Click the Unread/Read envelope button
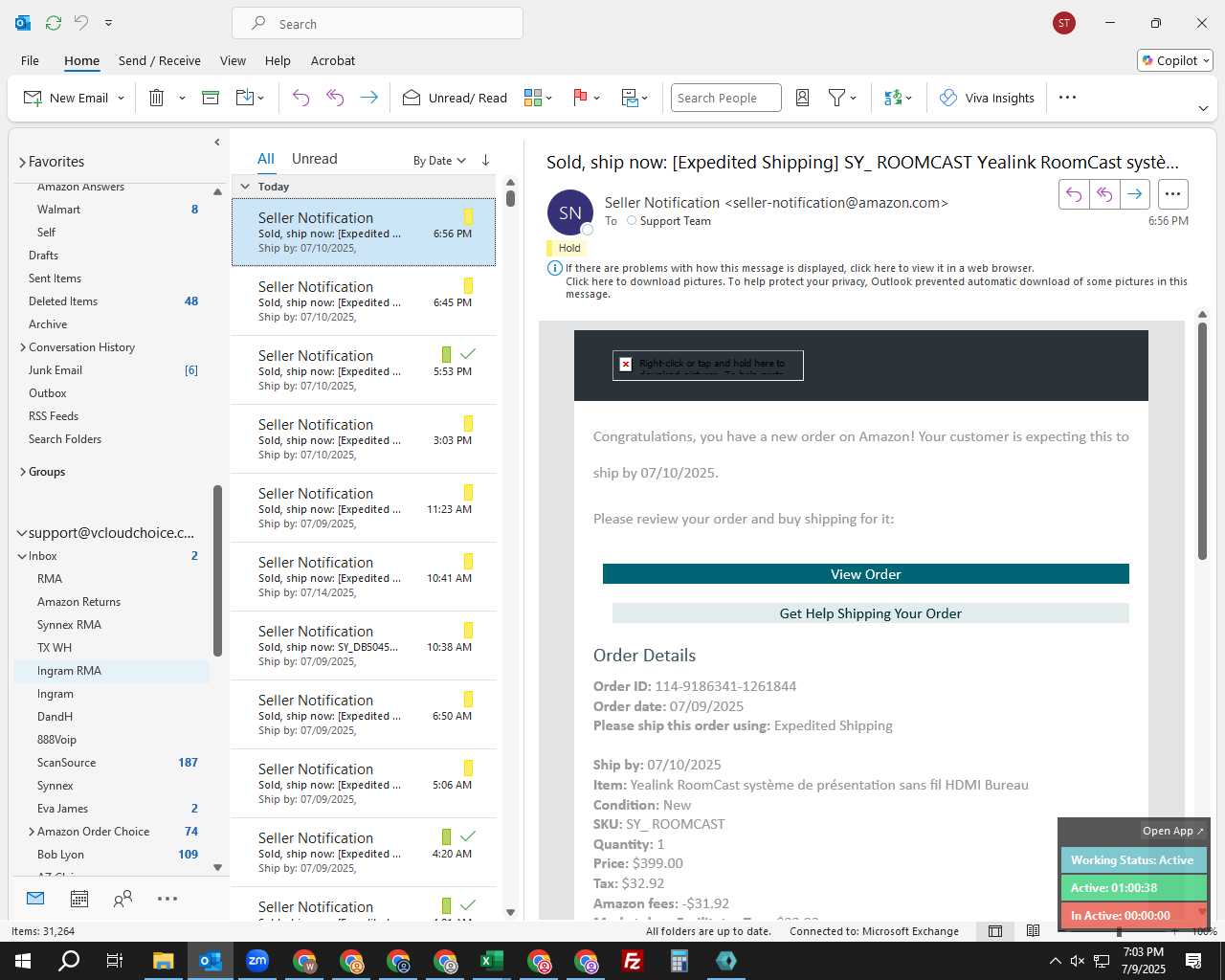This screenshot has width=1225, height=980. pyautogui.click(x=455, y=98)
